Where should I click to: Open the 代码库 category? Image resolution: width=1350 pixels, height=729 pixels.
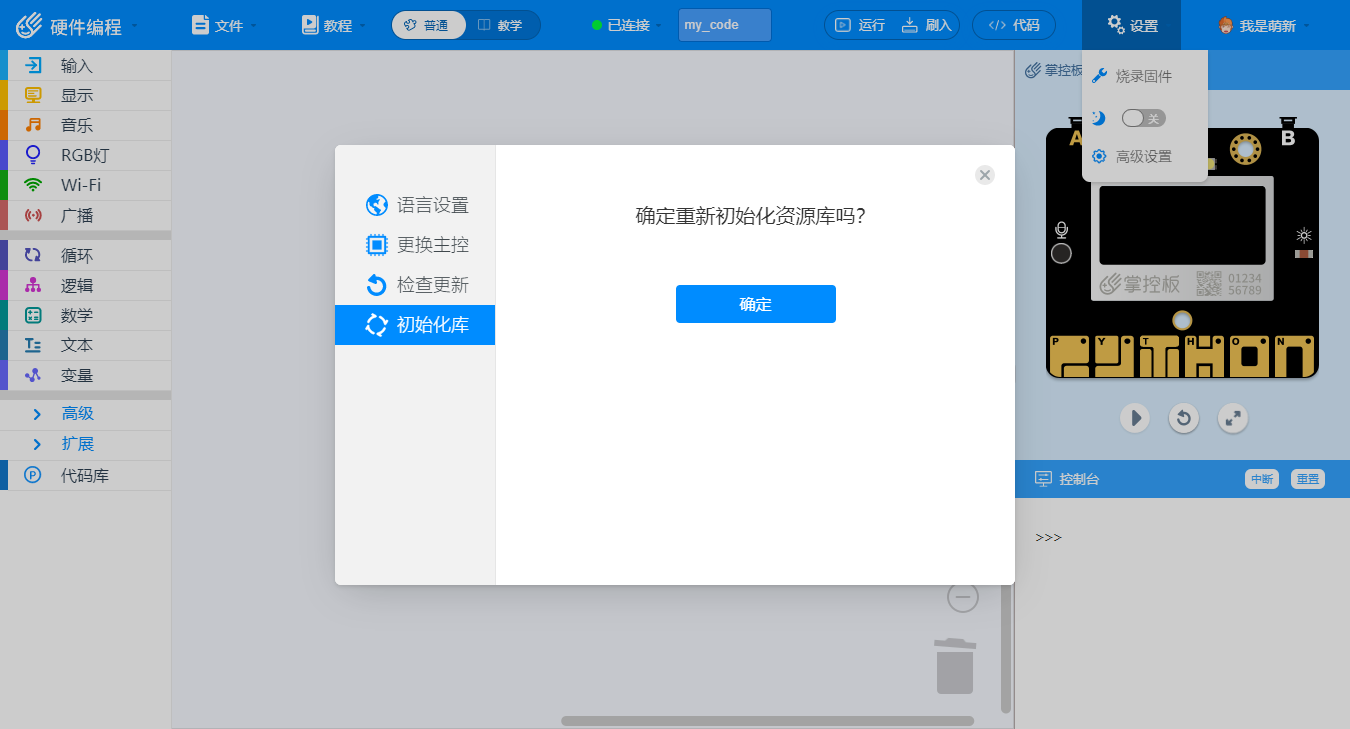click(x=86, y=476)
